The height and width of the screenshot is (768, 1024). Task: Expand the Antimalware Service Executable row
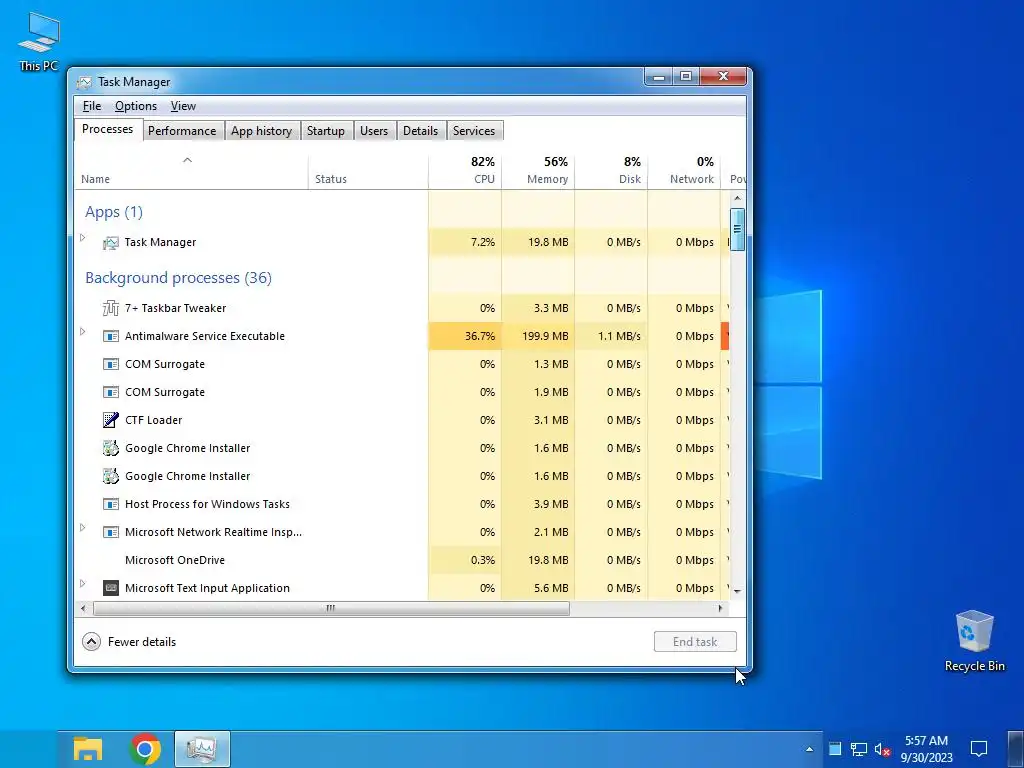pos(83,332)
